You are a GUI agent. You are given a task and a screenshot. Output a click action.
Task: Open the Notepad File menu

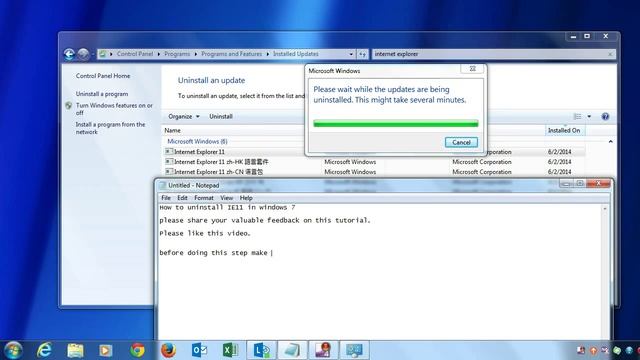[x=166, y=198]
